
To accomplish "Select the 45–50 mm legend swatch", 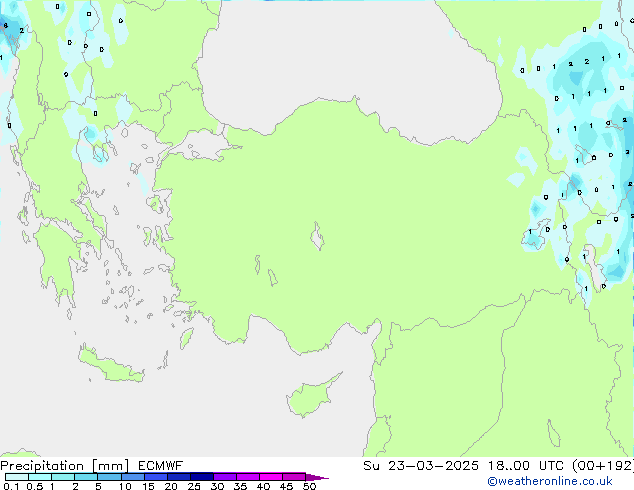I will [x=294, y=477].
